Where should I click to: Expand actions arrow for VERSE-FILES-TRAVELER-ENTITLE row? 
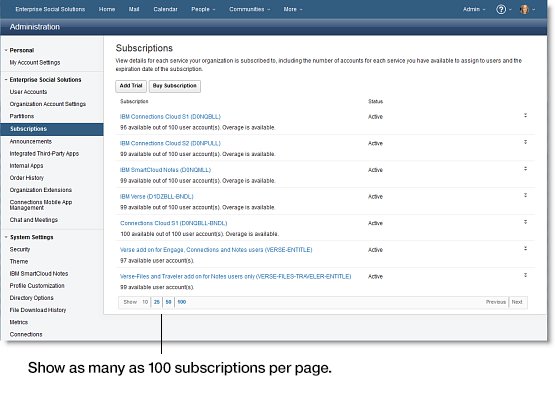point(526,275)
